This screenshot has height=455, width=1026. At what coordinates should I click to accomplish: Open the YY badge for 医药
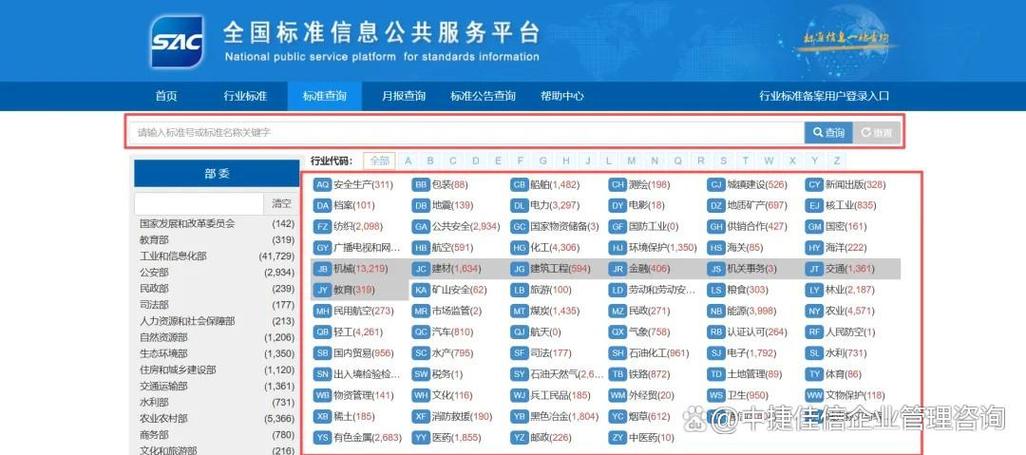click(421, 437)
